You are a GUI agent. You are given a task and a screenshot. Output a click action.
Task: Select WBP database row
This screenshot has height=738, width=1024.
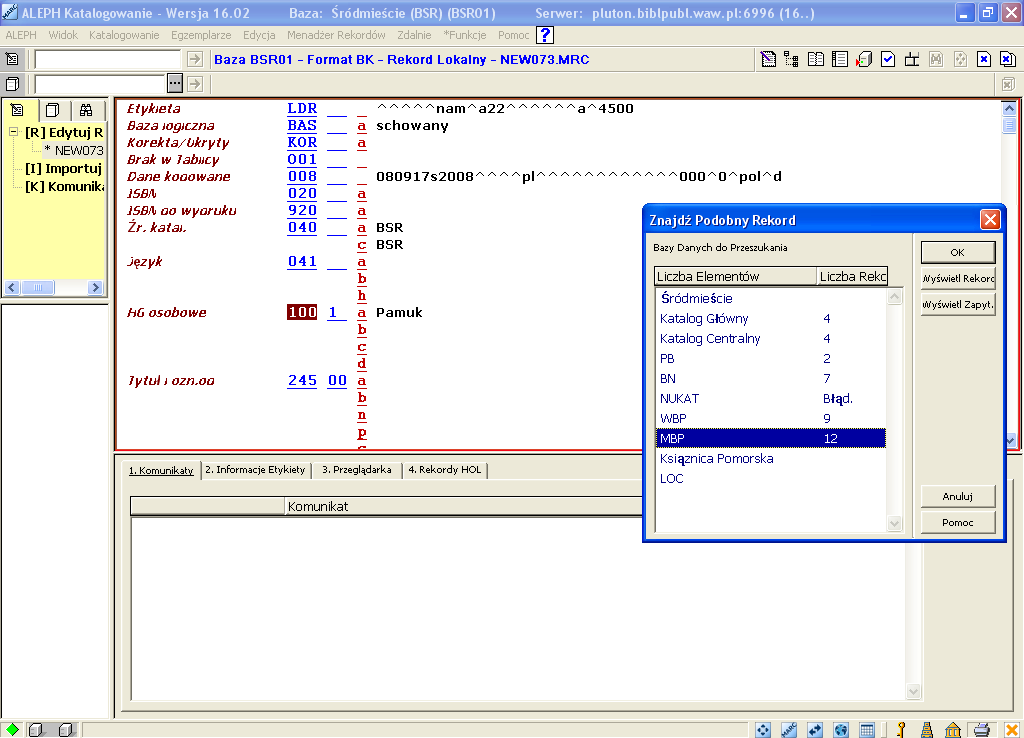tap(771, 419)
